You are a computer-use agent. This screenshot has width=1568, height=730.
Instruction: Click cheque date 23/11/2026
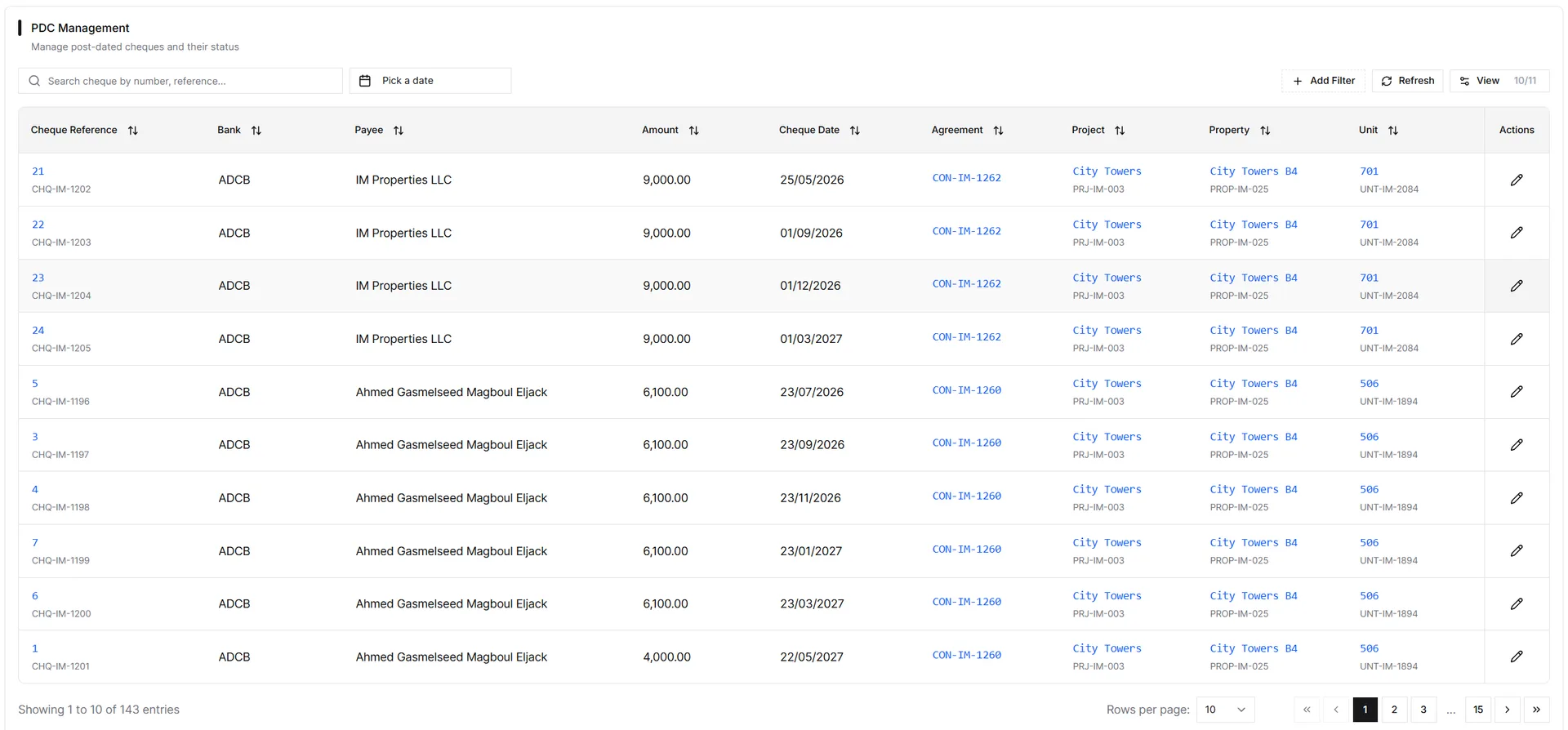[x=810, y=498]
